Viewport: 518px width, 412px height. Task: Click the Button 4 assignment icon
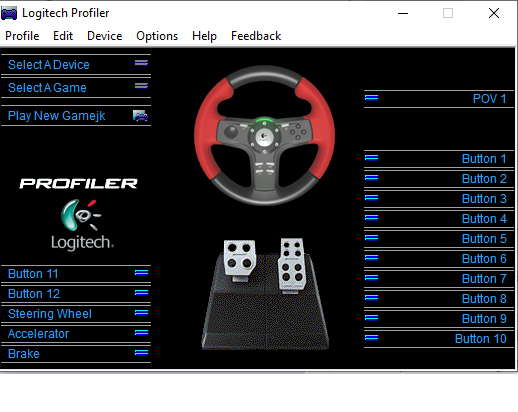pos(371,218)
